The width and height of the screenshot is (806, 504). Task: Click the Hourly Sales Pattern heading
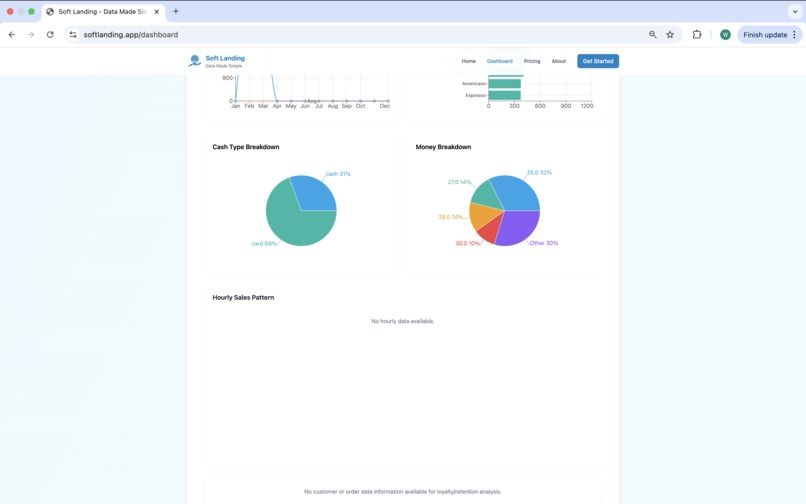[x=243, y=298]
